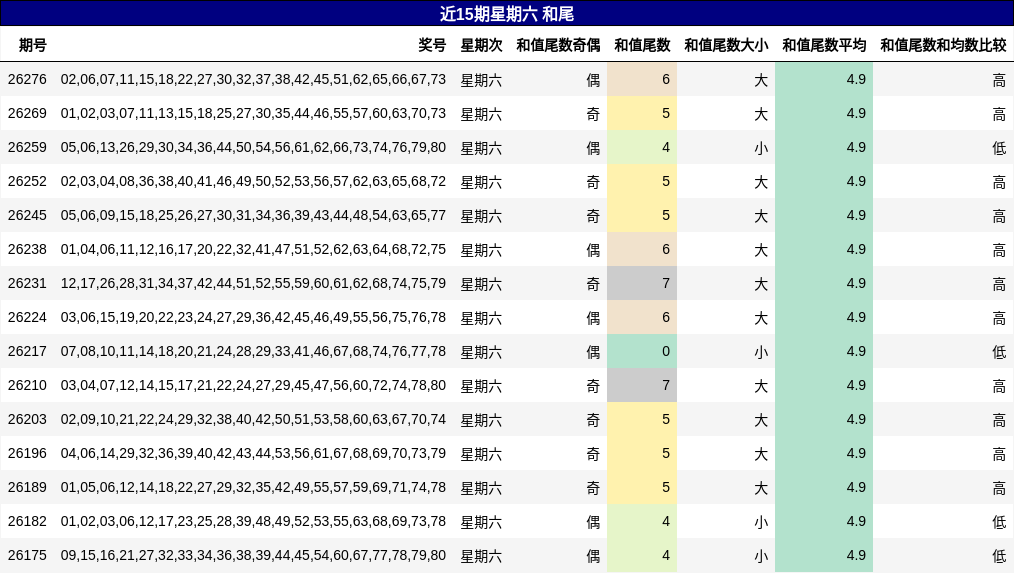Screen dimensions: 1014x573
Task: Click the 小 size cell in row 26259
Action: pos(761,148)
